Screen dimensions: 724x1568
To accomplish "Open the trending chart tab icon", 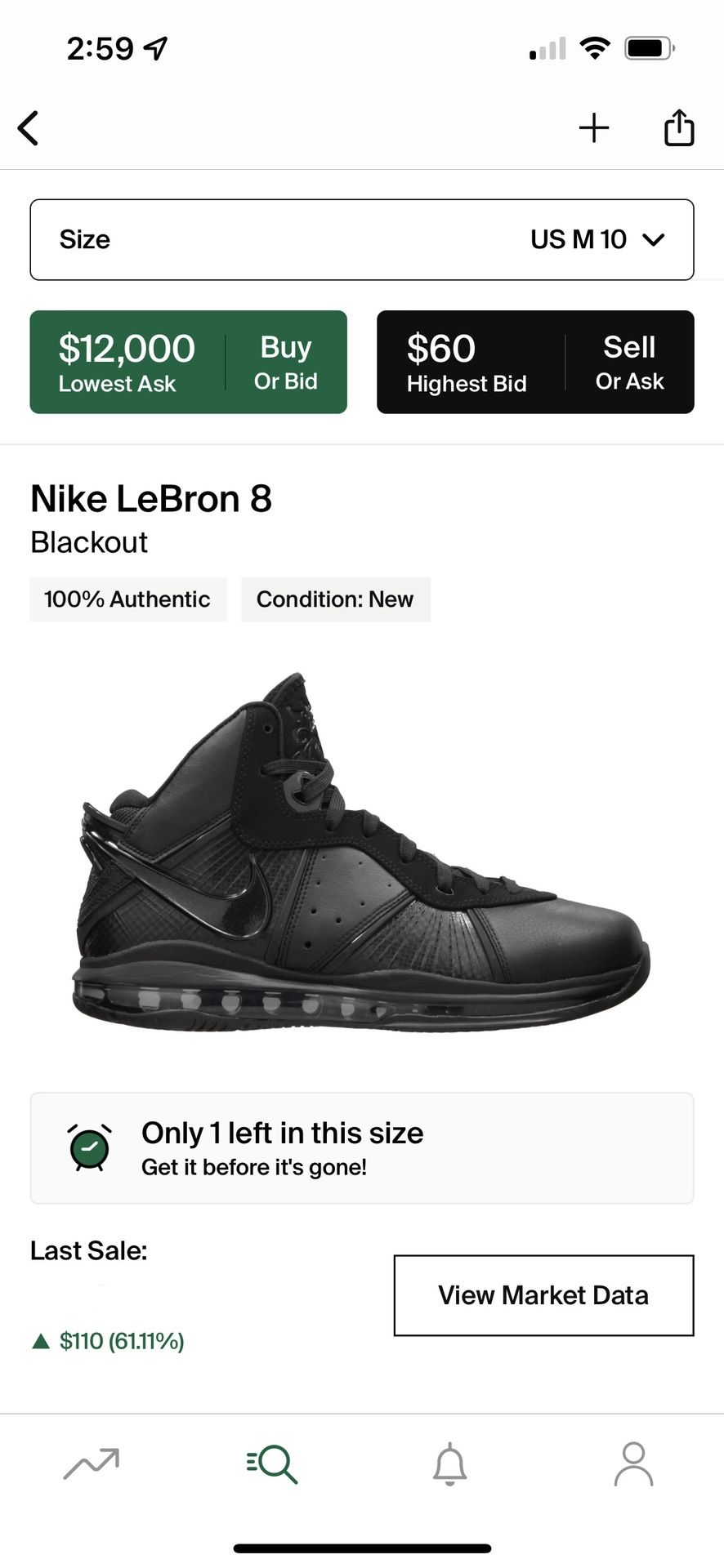I will (92, 1463).
